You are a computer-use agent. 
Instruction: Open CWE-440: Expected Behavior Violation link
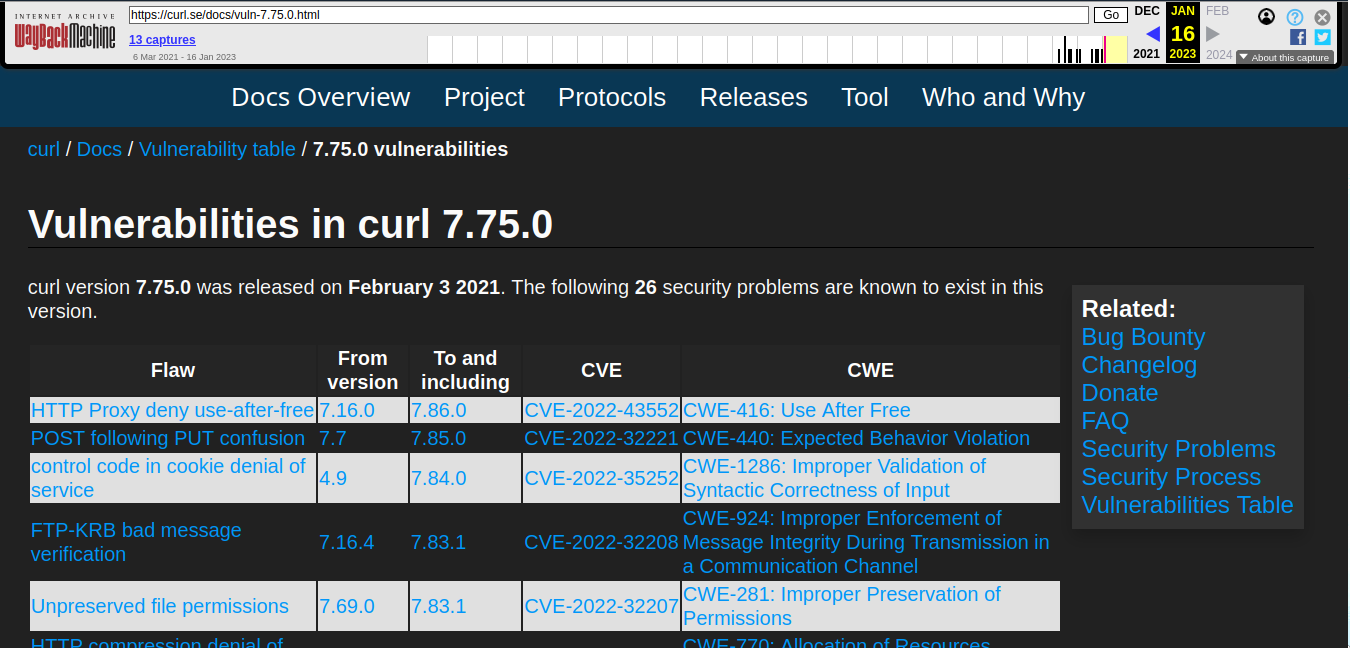(x=856, y=438)
